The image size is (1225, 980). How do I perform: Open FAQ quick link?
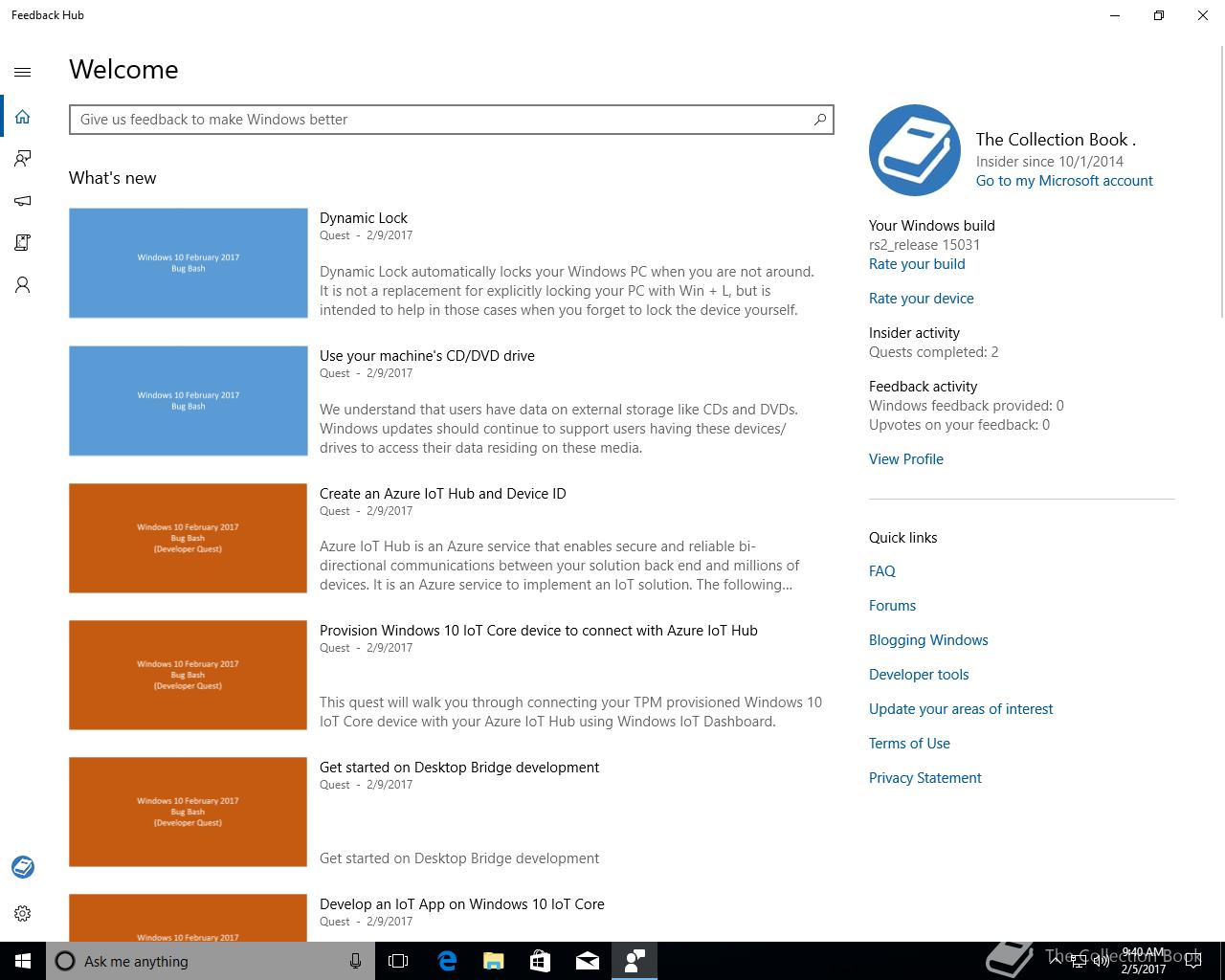tap(882, 571)
